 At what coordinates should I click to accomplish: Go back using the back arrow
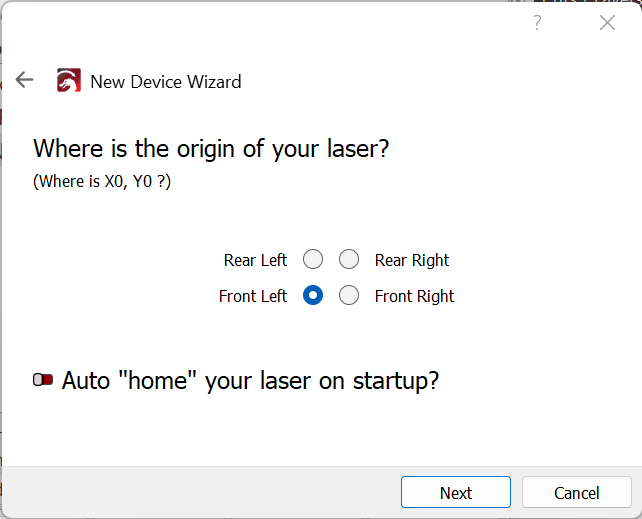25,80
